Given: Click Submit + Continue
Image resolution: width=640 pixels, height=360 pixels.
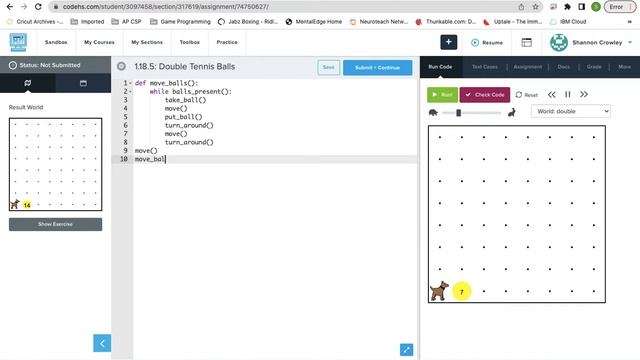Looking at the screenshot, I should click(x=378, y=67).
